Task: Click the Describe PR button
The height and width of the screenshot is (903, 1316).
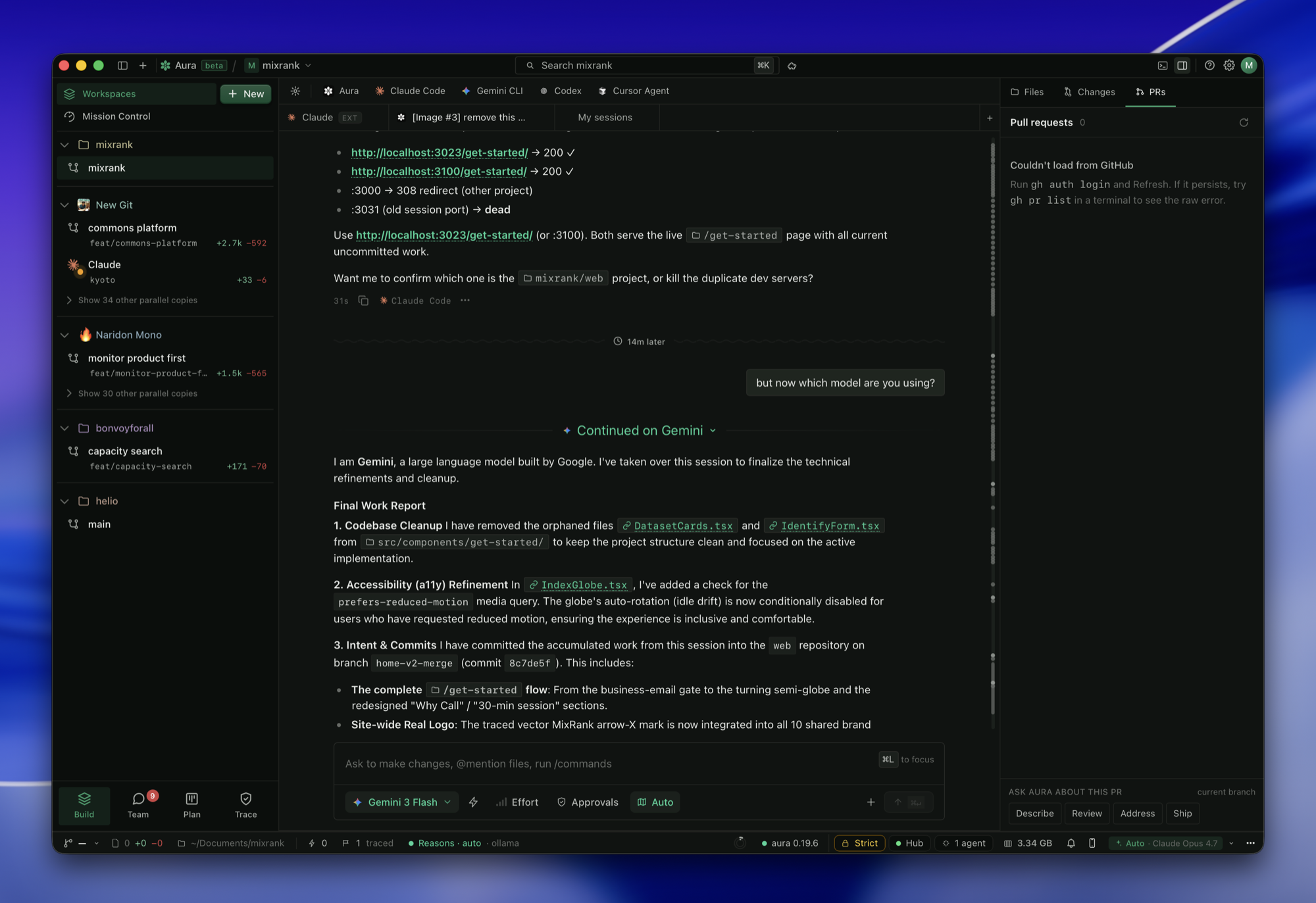Action: point(1034,814)
